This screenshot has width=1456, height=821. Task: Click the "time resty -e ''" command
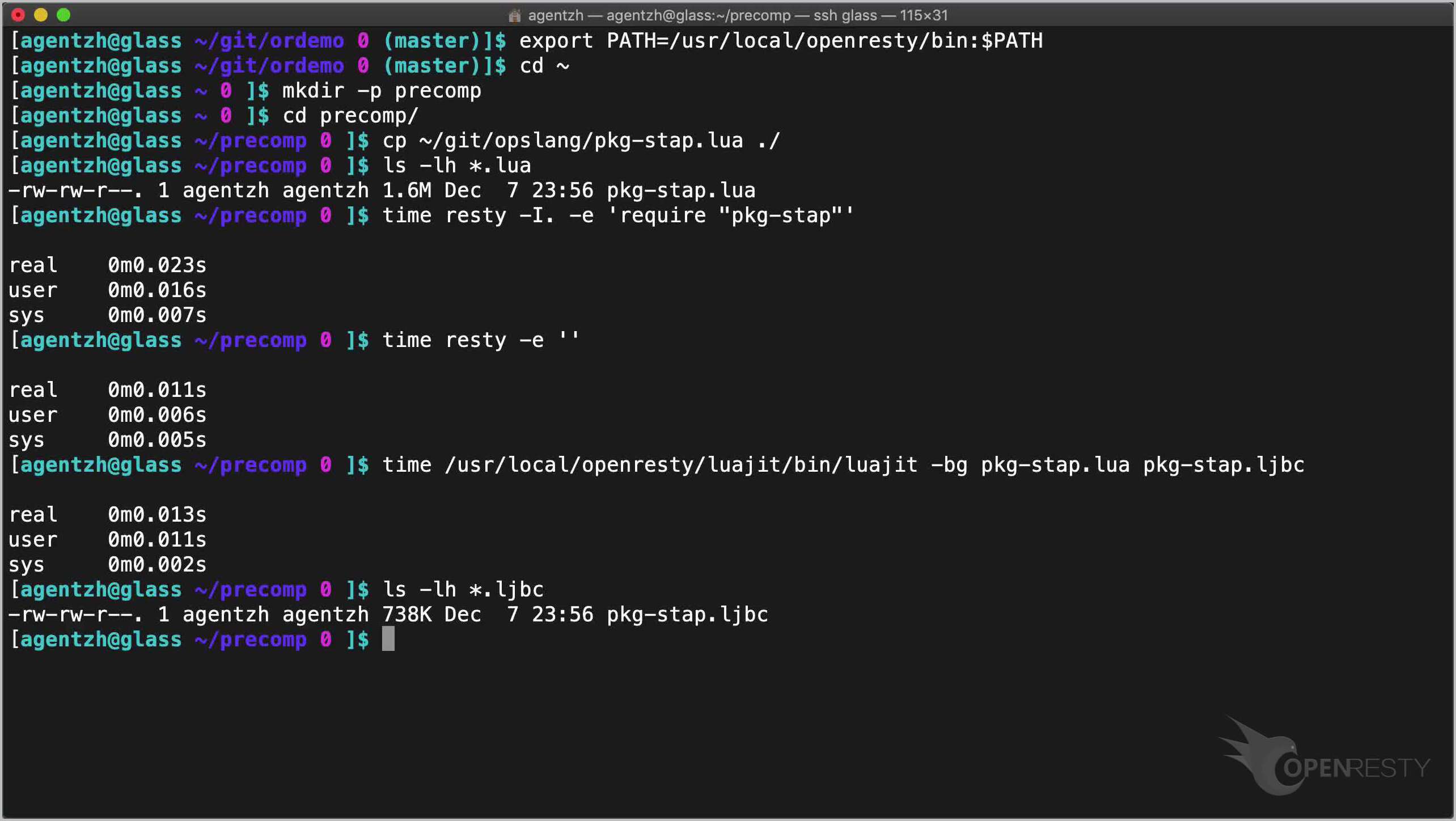pyautogui.click(x=481, y=340)
